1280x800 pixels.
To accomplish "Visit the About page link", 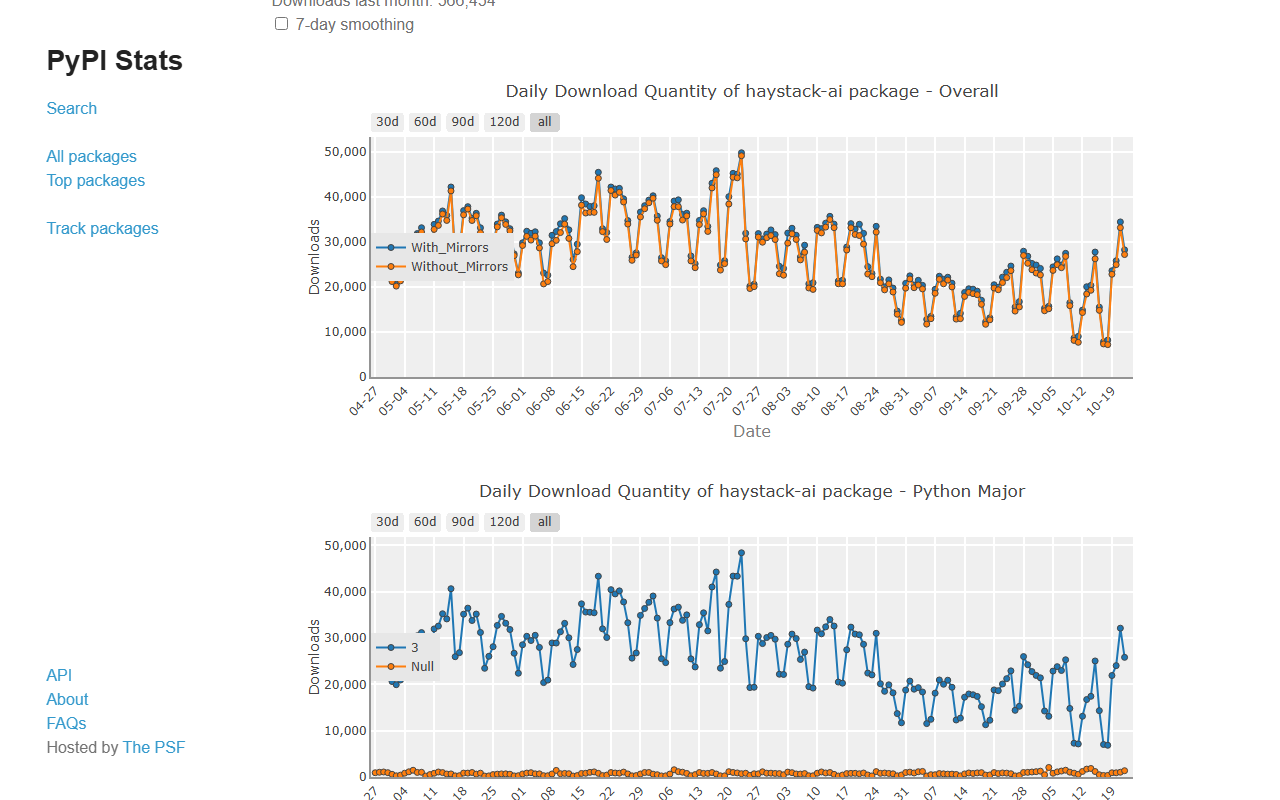I will point(67,699).
